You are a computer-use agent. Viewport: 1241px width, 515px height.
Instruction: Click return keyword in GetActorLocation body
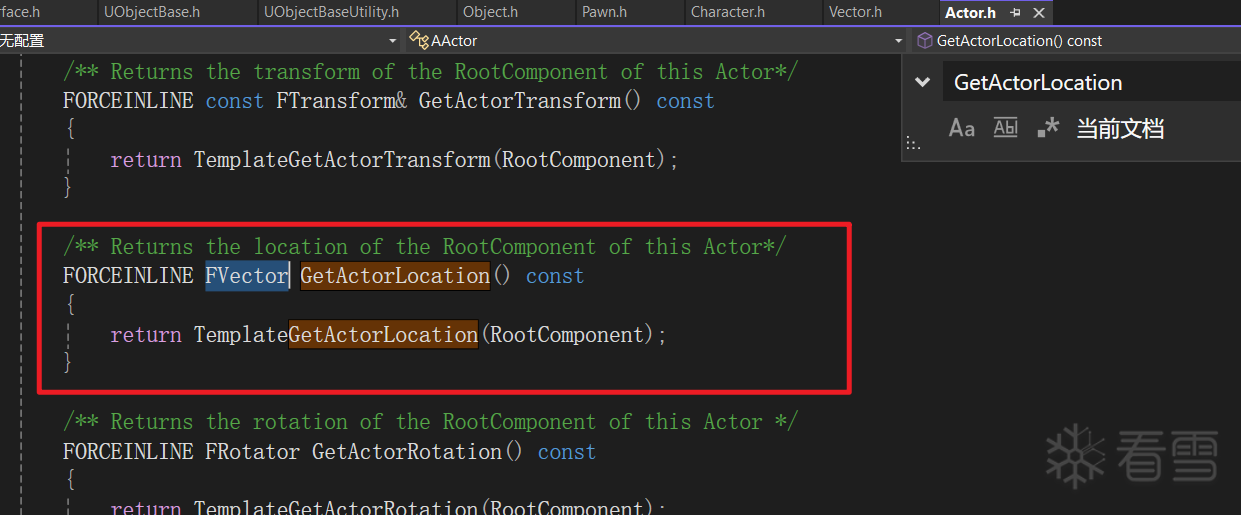click(146, 334)
